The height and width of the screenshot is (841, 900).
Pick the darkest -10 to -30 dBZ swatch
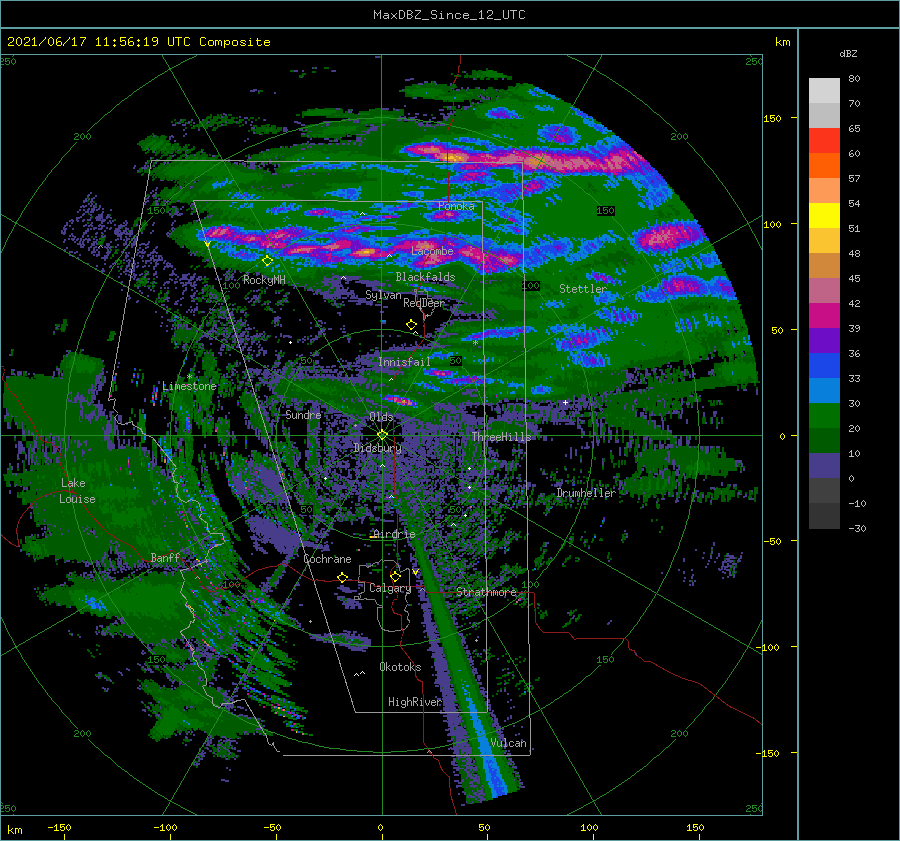pos(824,516)
